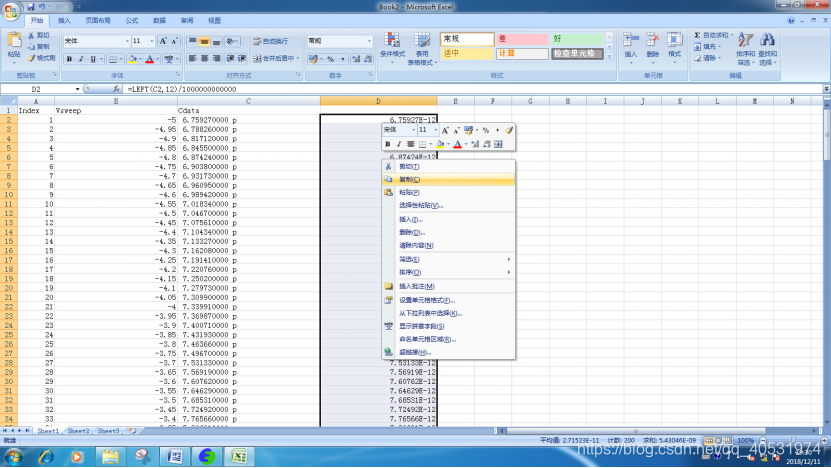Image resolution: width=831 pixels, height=468 pixels.
Task: Click the percent style button in ribbon
Action: [331, 59]
